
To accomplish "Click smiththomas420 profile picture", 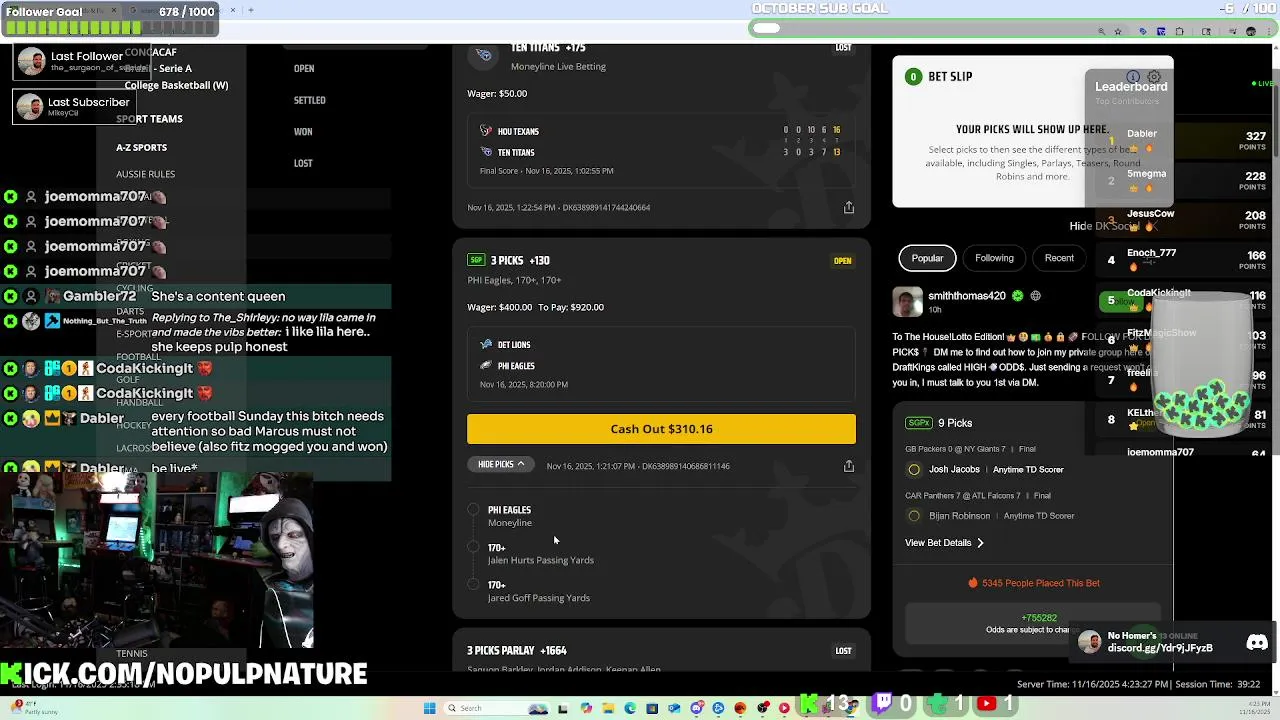I will click(907, 301).
